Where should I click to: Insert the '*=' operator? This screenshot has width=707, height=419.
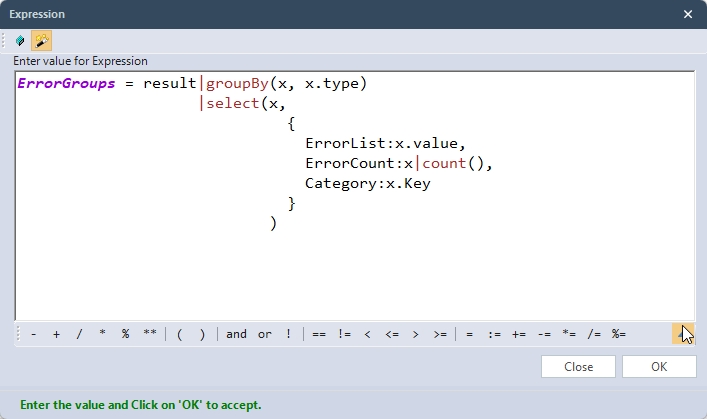point(569,334)
